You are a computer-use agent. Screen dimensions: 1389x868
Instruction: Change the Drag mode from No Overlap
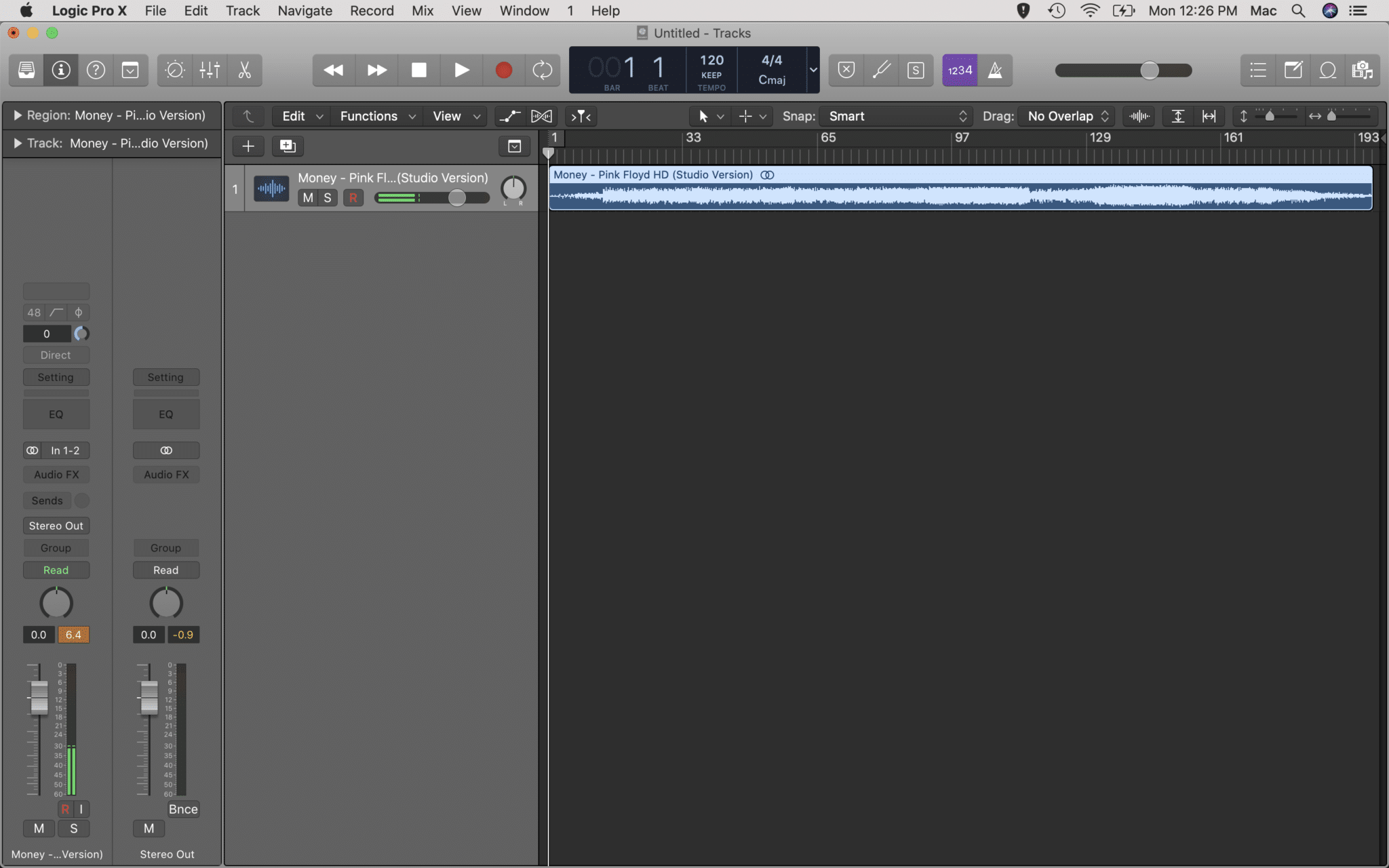(1065, 116)
